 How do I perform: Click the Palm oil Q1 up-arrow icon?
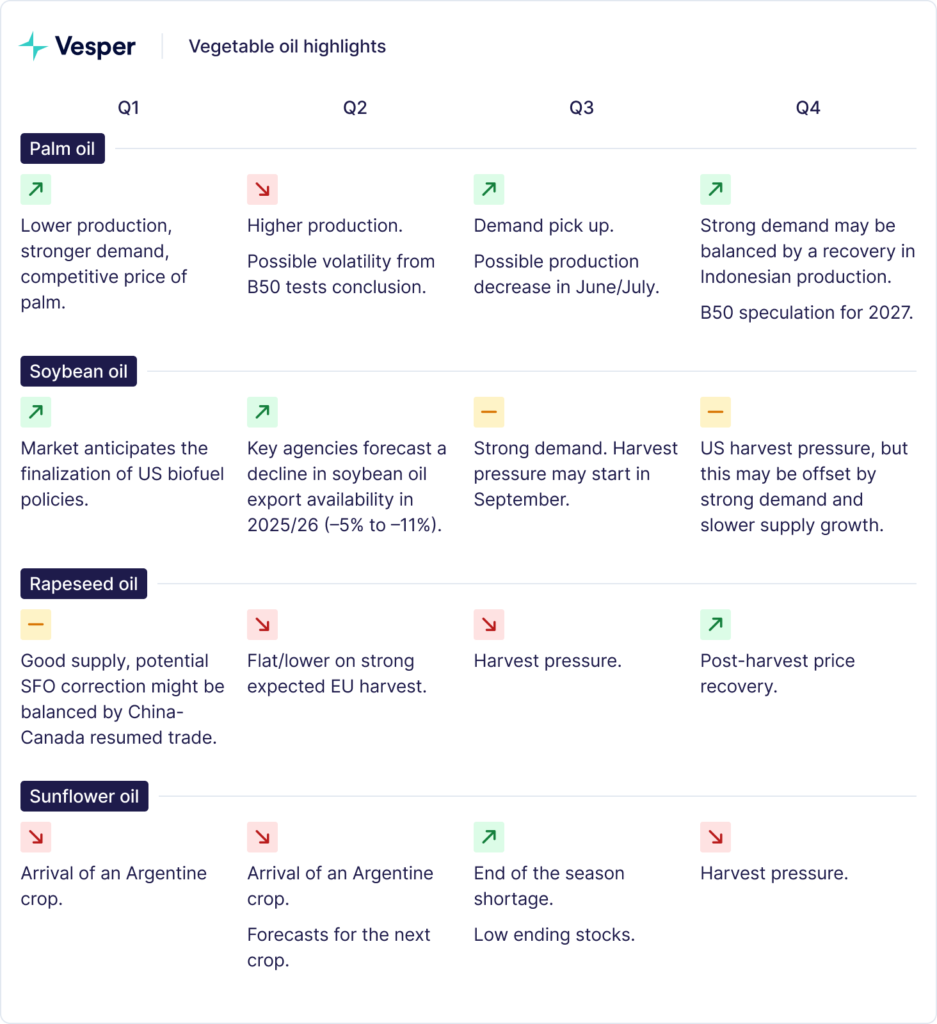coord(36,189)
